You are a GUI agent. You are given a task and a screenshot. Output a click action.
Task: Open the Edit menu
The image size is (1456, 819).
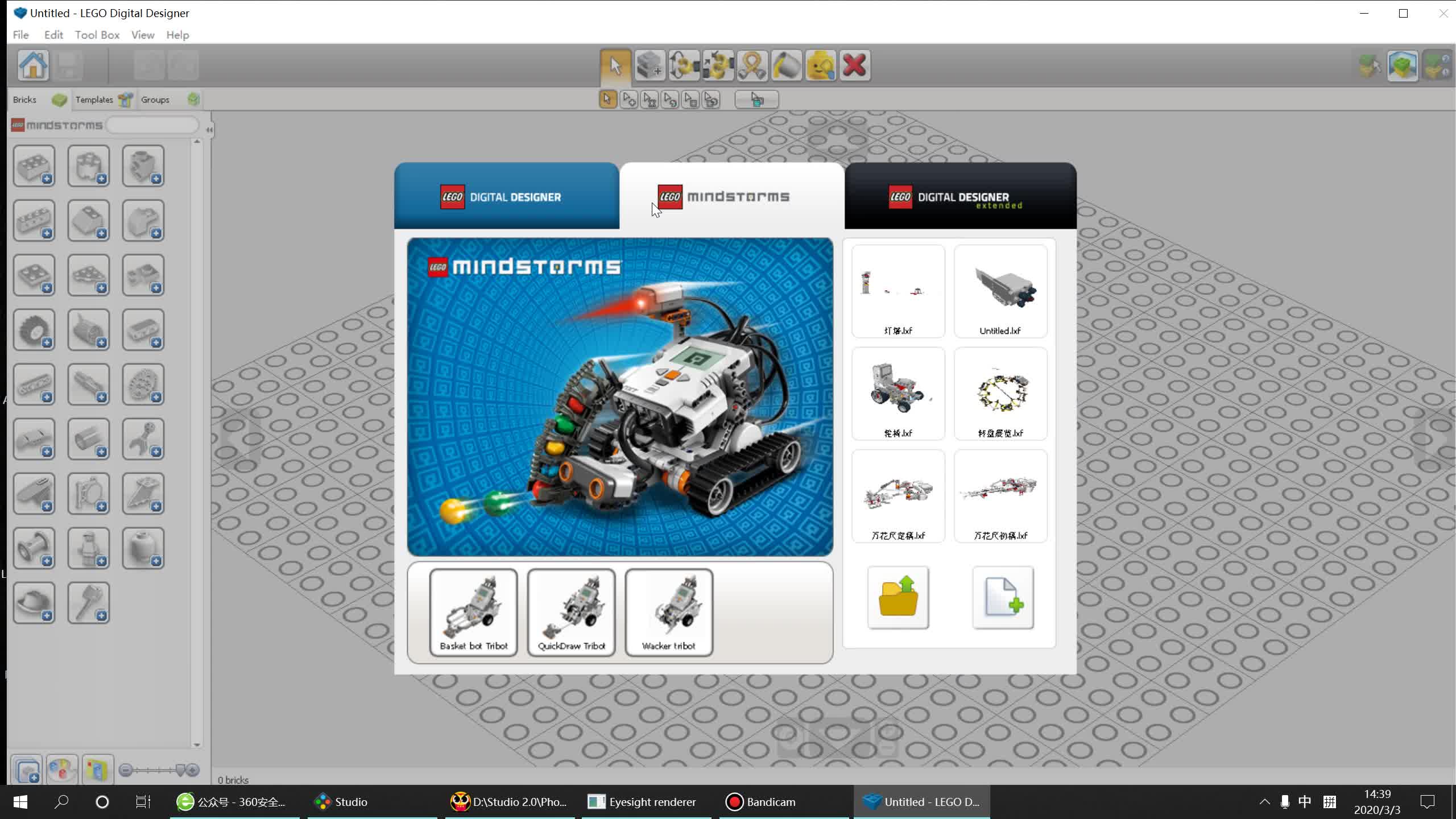(53, 35)
